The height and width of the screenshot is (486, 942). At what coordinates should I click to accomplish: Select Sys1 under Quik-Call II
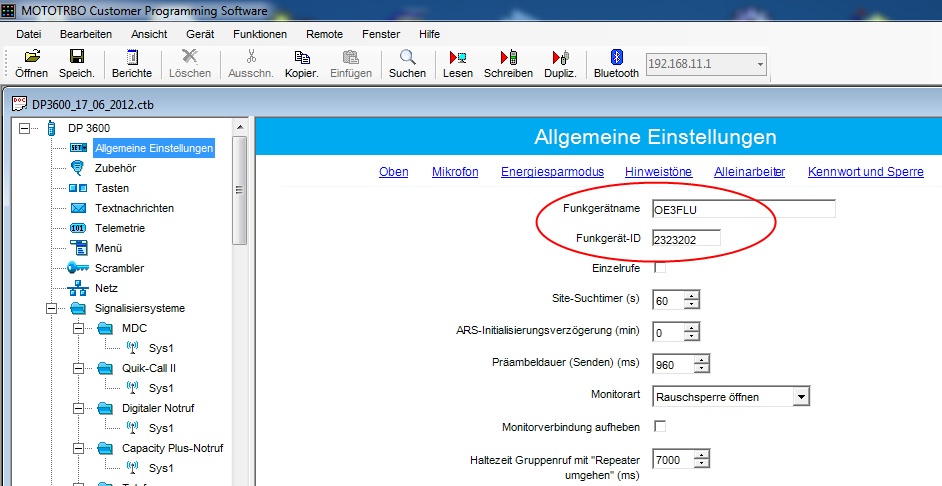(x=161, y=388)
